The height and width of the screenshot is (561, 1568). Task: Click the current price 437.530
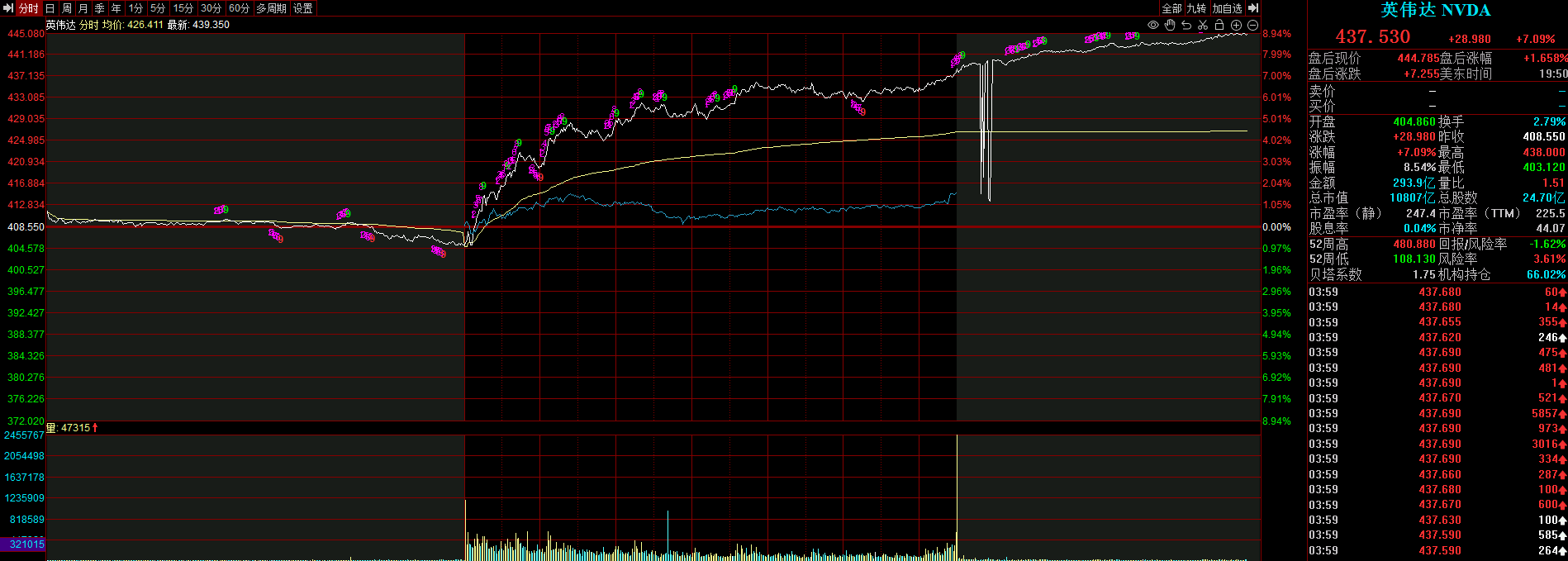pos(1373,36)
